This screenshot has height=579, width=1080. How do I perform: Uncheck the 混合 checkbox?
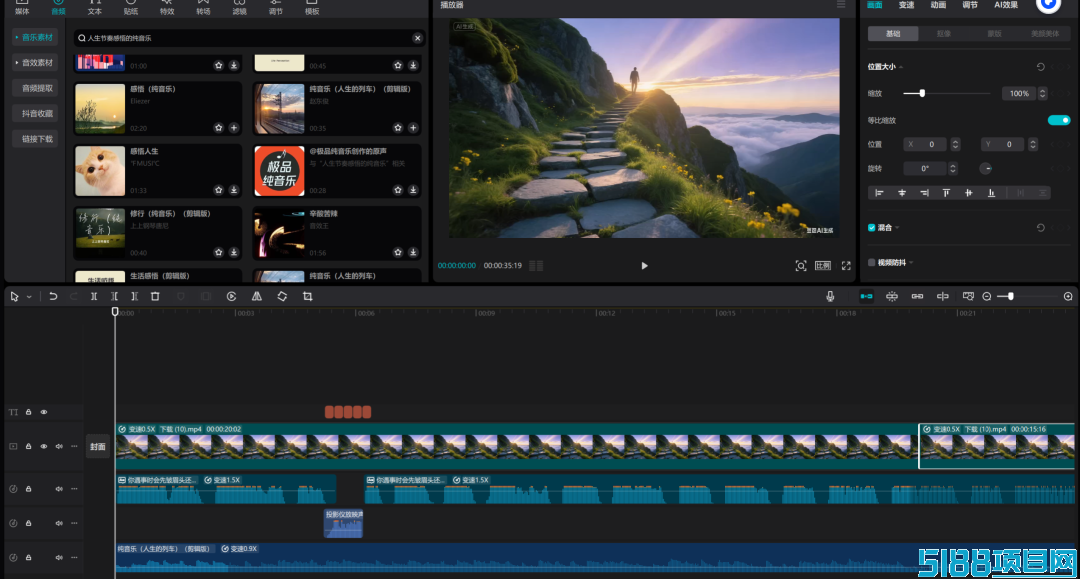pos(871,227)
